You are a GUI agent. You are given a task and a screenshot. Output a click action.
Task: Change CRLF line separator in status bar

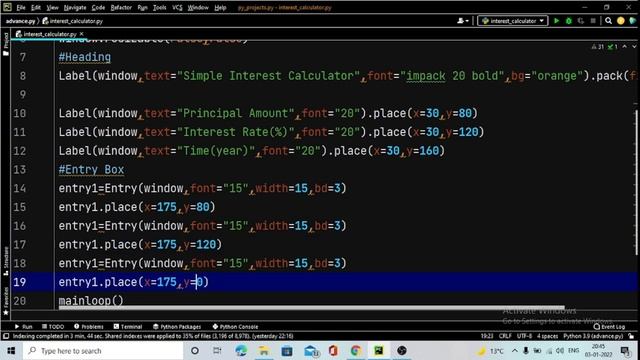pos(505,336)
